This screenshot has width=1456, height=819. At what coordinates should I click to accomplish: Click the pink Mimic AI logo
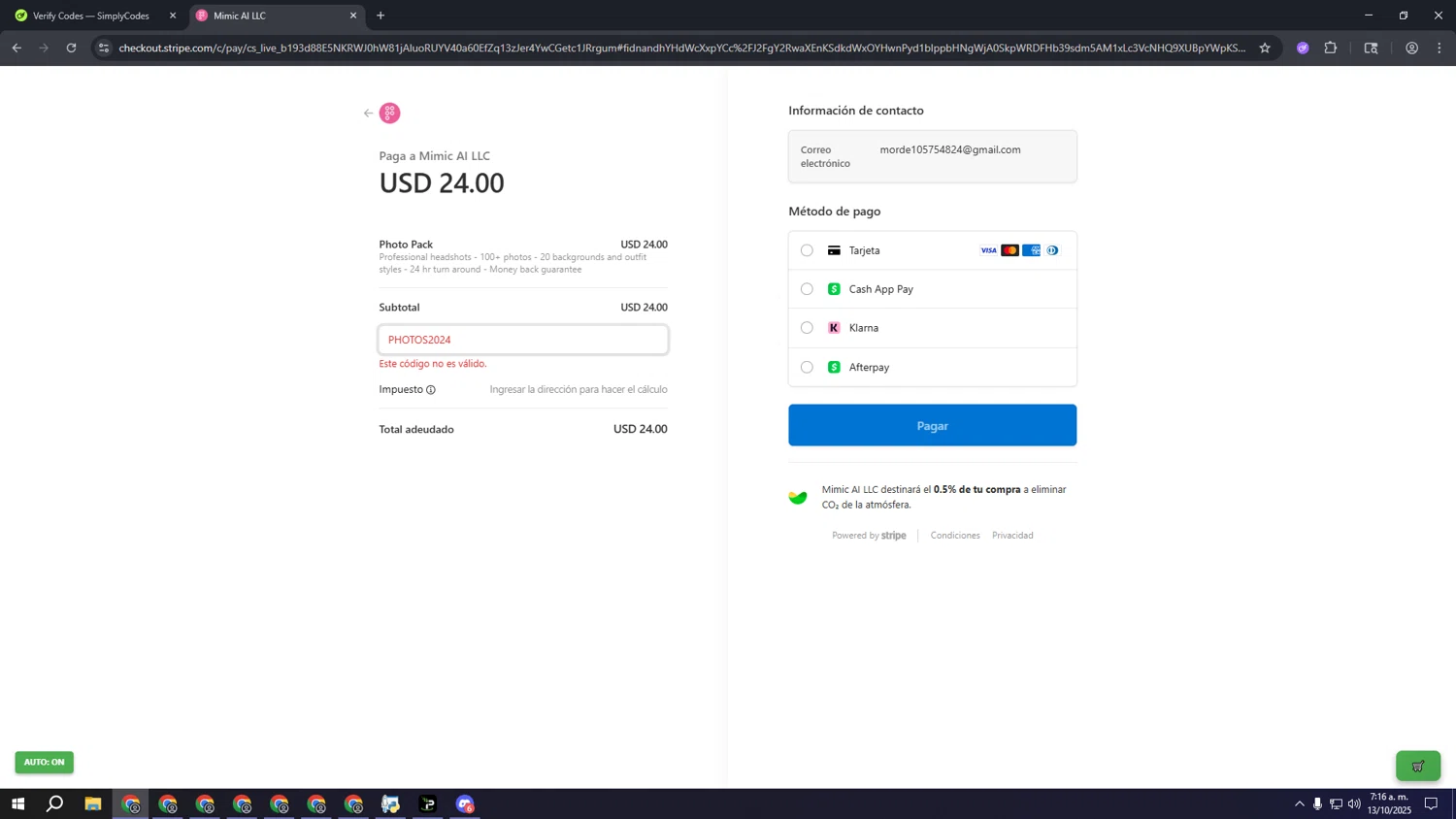coord(389,114)
